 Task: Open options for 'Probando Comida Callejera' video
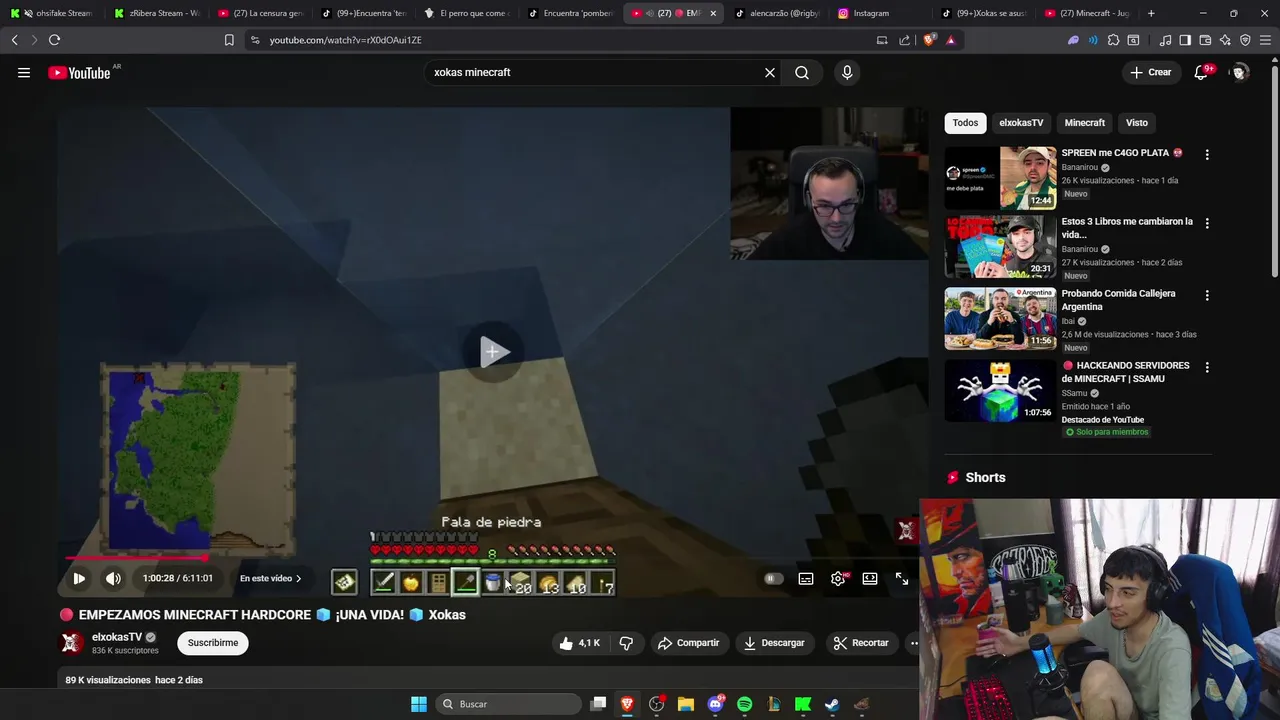(1207, 295)
